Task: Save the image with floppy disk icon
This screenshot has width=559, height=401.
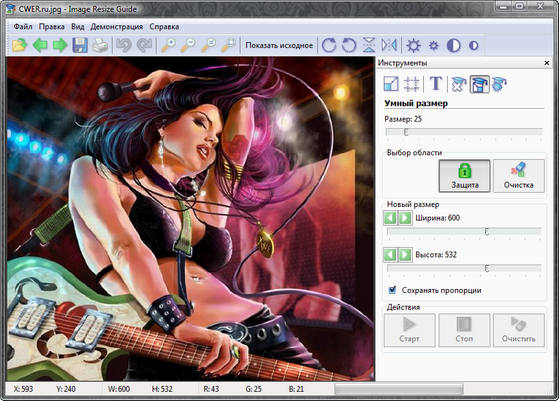Action: tap(80, 45)
